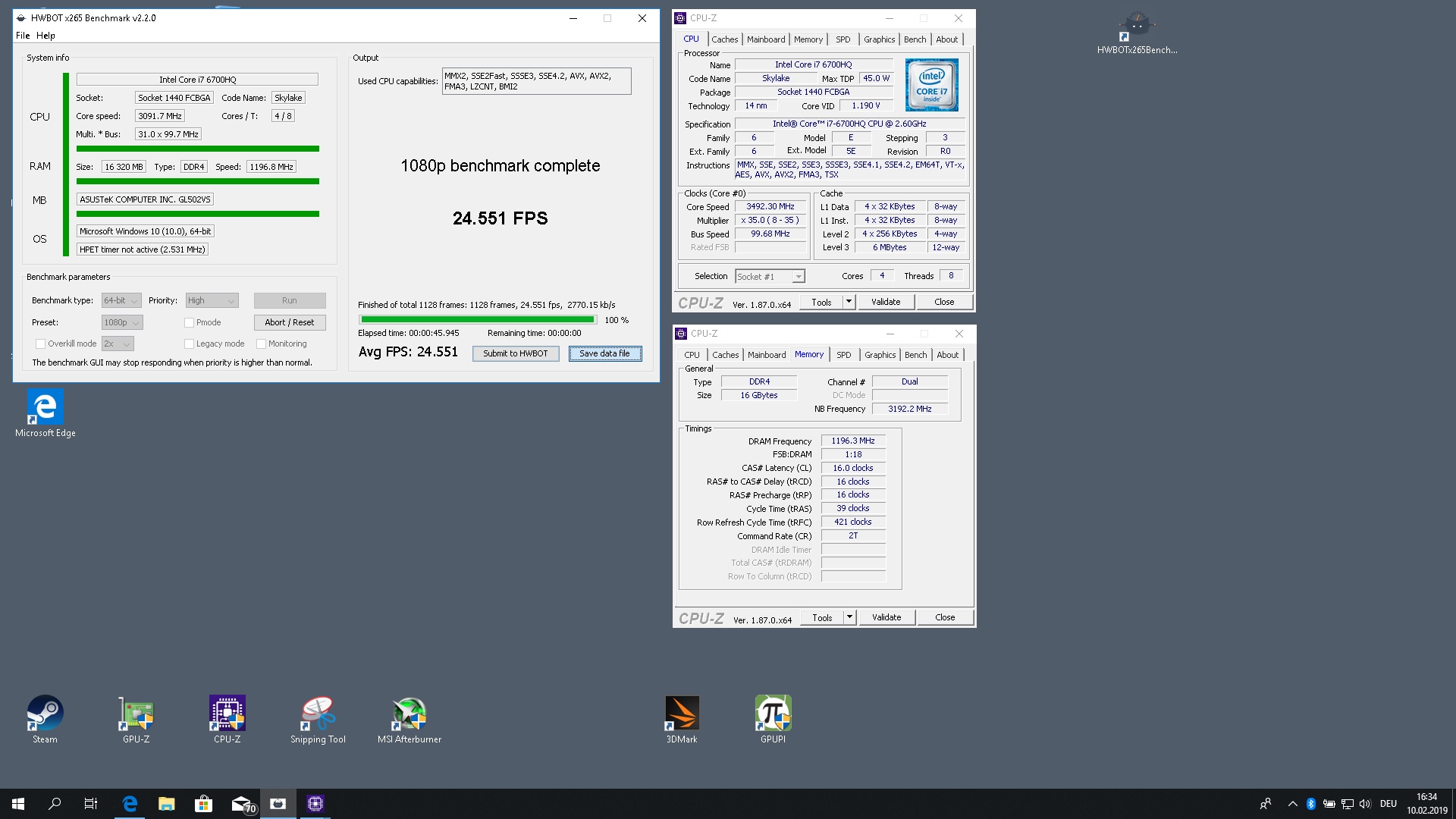Screen dimensions: 1456x819
Task: Open Benchmark type 64-bit dropdown
Action: click(x=121, y=300)
